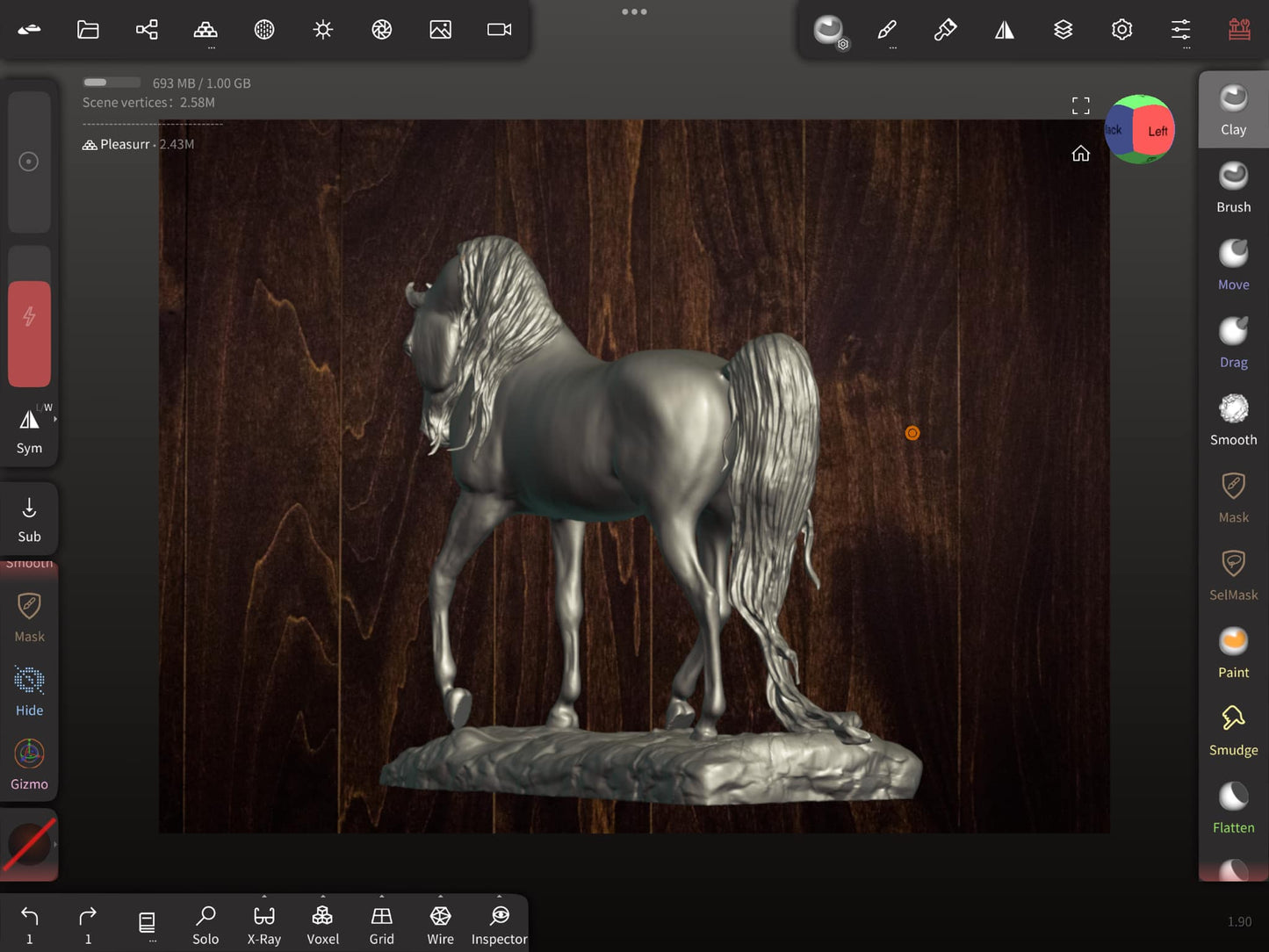Toggle Sym symmetry on left panel

[29, 429]
